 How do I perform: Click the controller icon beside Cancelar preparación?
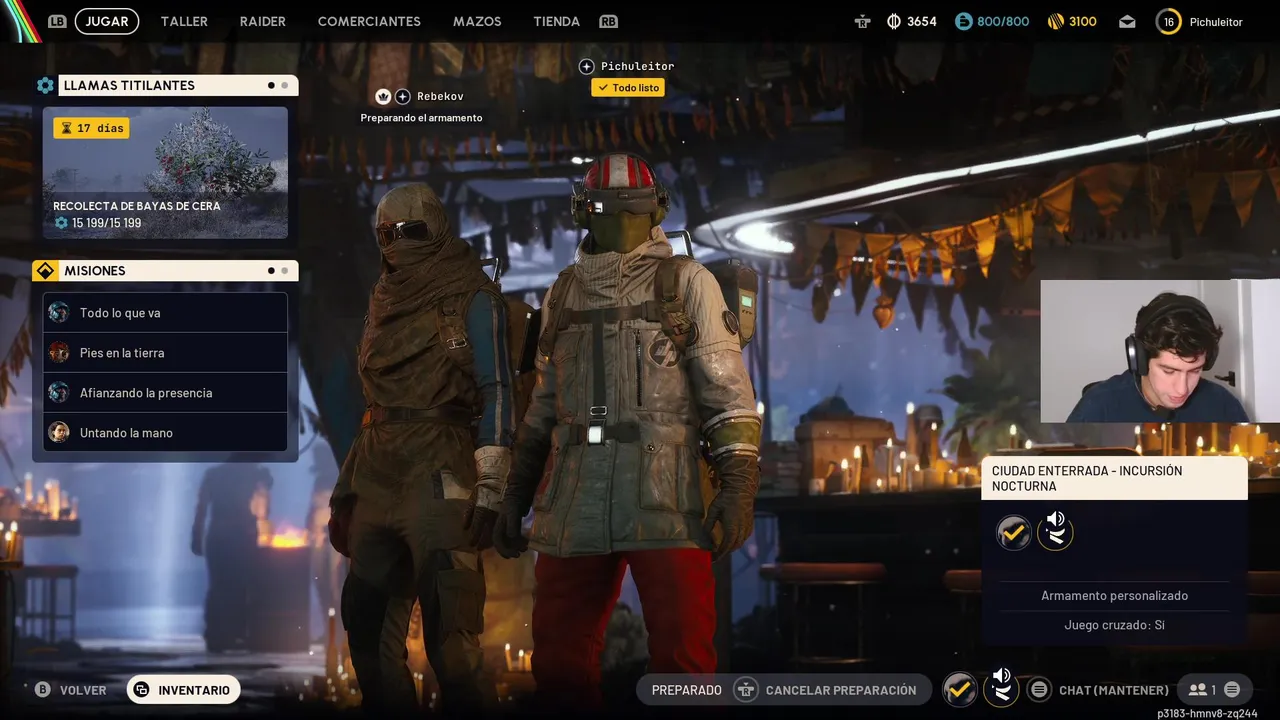pos(745,690)
